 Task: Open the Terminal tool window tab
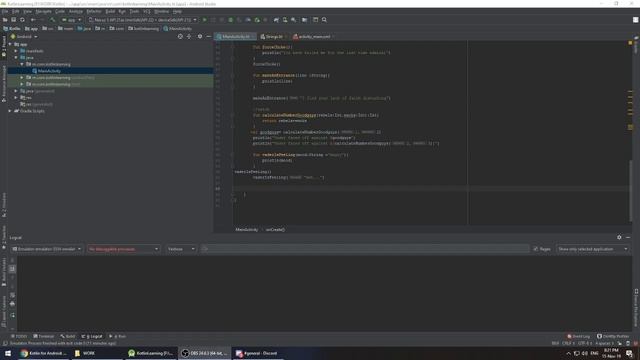pyautogui.click(x=44, y=336)
